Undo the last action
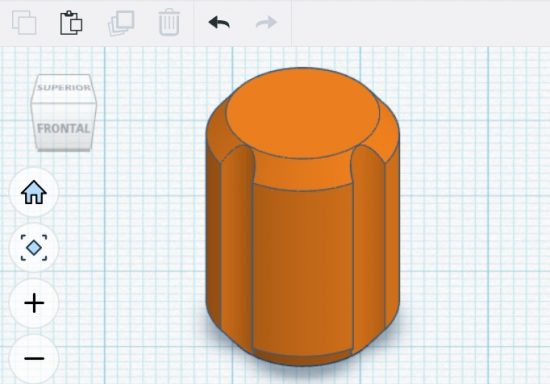The height and width of the screenshot is (384, 550). [x=219, y=23]
